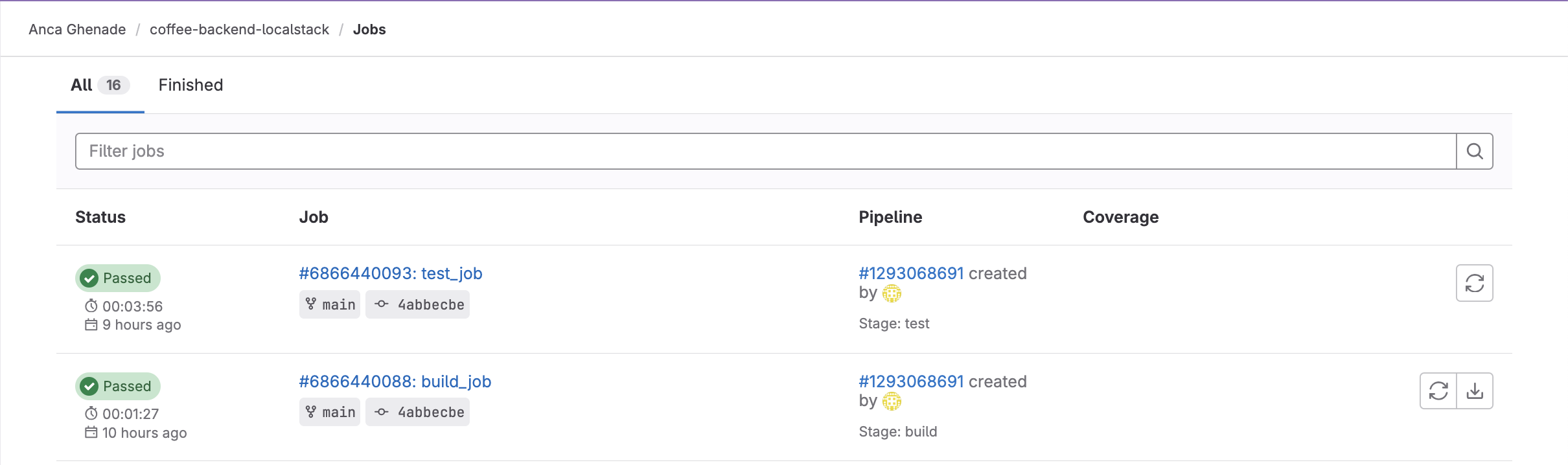Click the Passed status badge for build_job
The height and width of the screenshot is (465, 1568).
point(118,387)
